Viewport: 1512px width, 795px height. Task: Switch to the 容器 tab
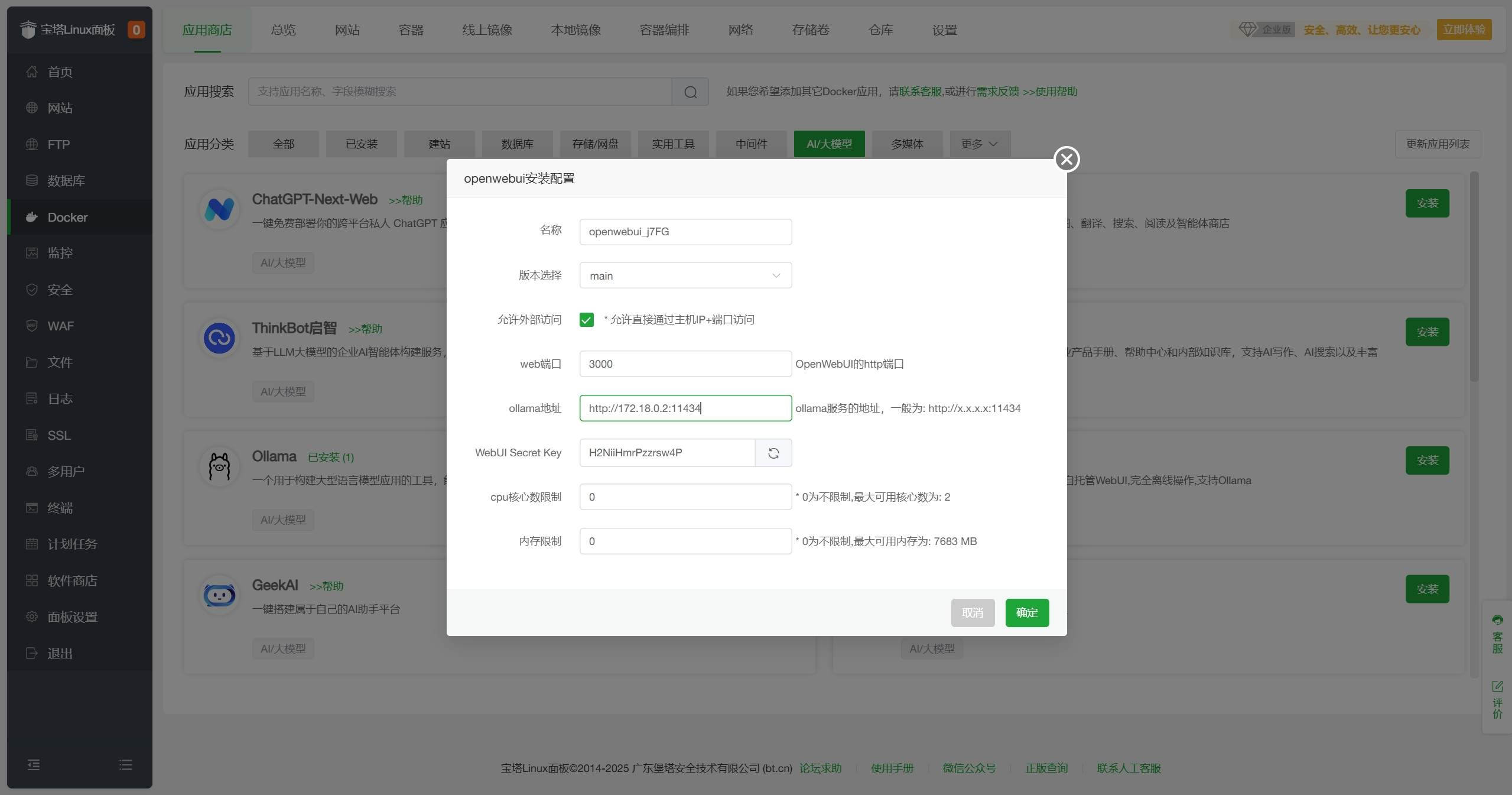[411, 30]
